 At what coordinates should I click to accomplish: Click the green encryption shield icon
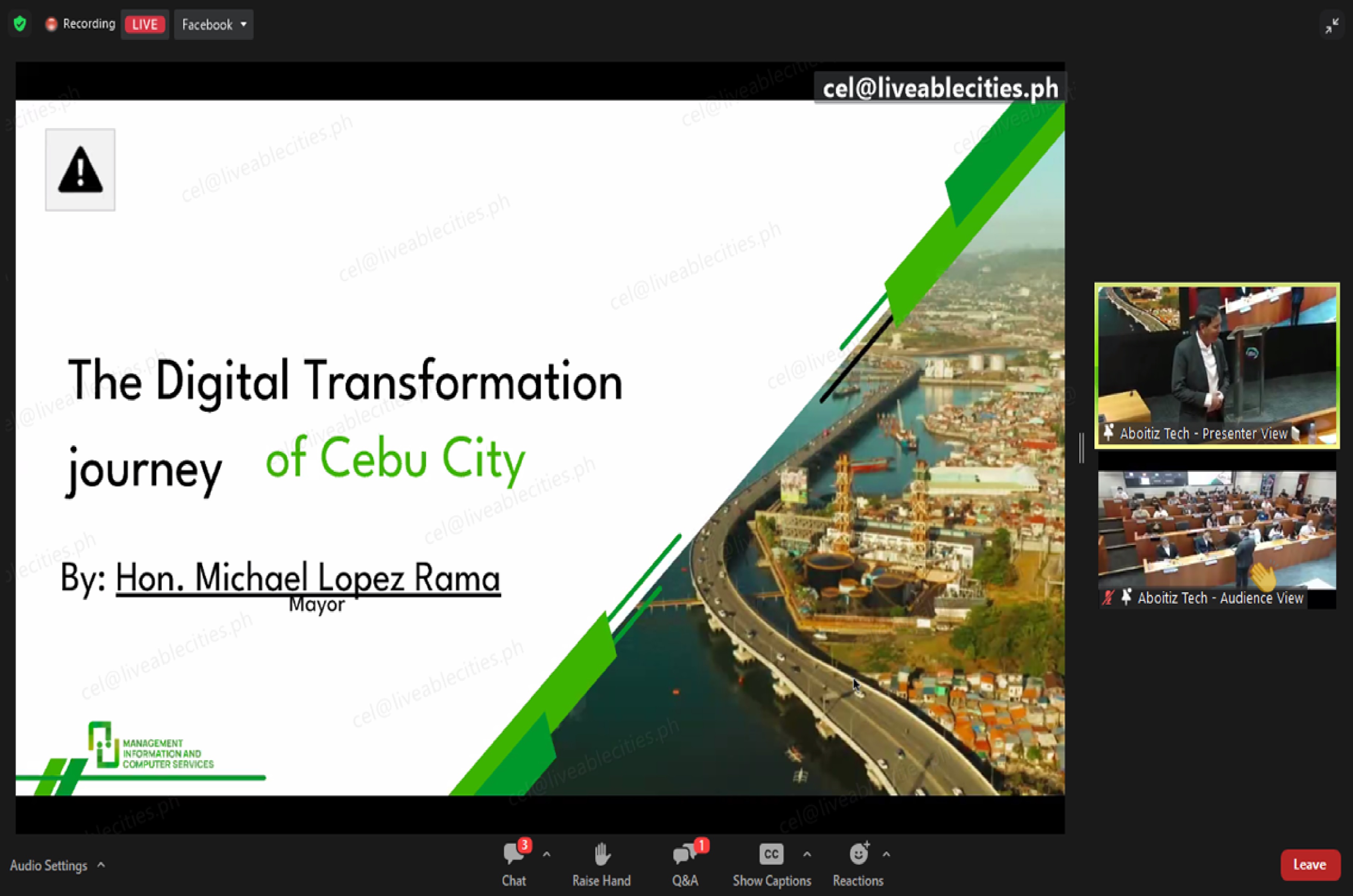[20, 24]
